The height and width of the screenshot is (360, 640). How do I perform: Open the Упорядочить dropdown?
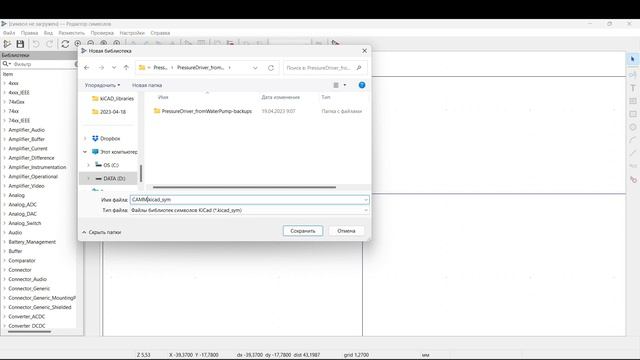point(102,85)
